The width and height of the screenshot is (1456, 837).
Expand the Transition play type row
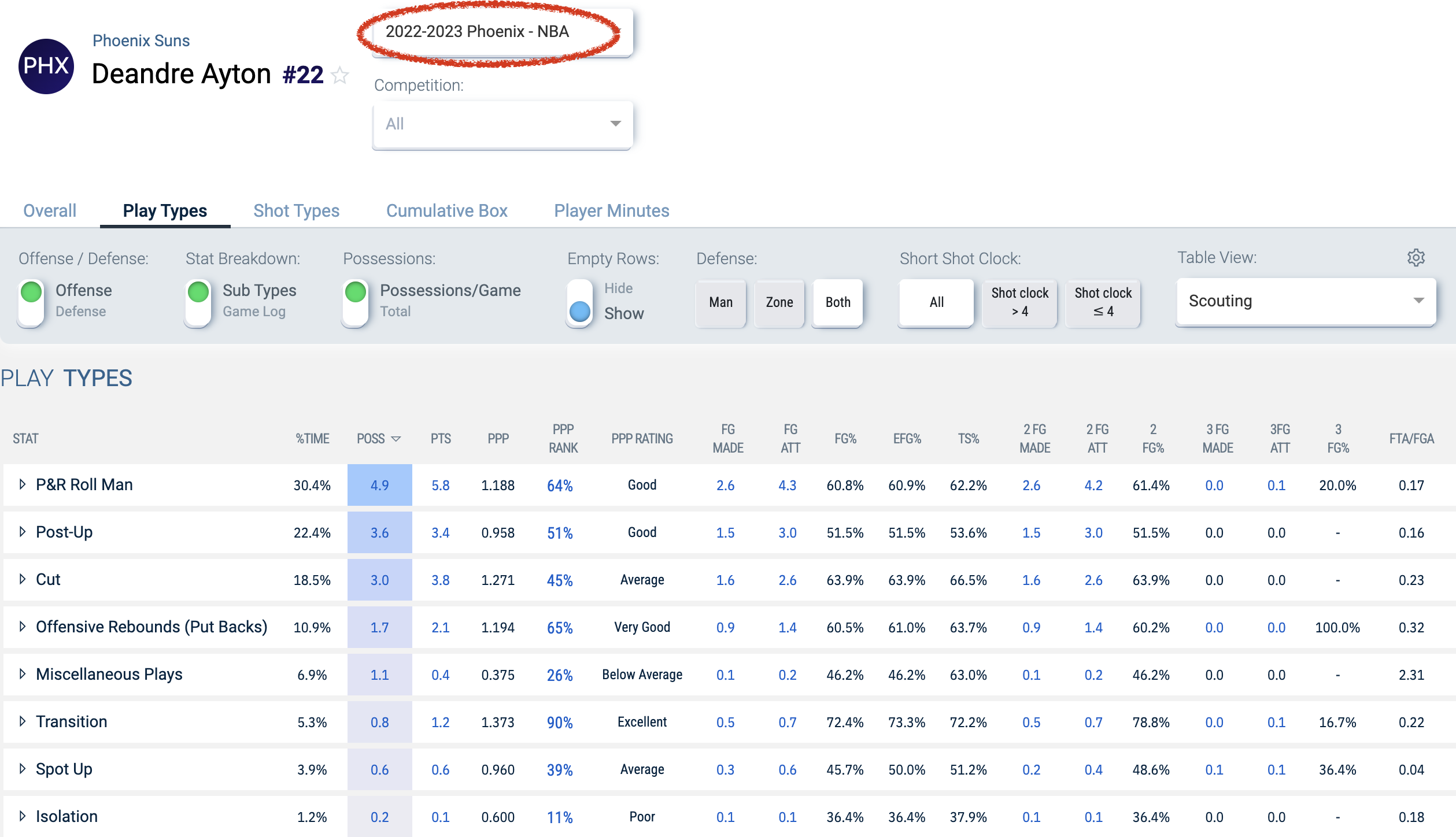click(x=23, y=721)
